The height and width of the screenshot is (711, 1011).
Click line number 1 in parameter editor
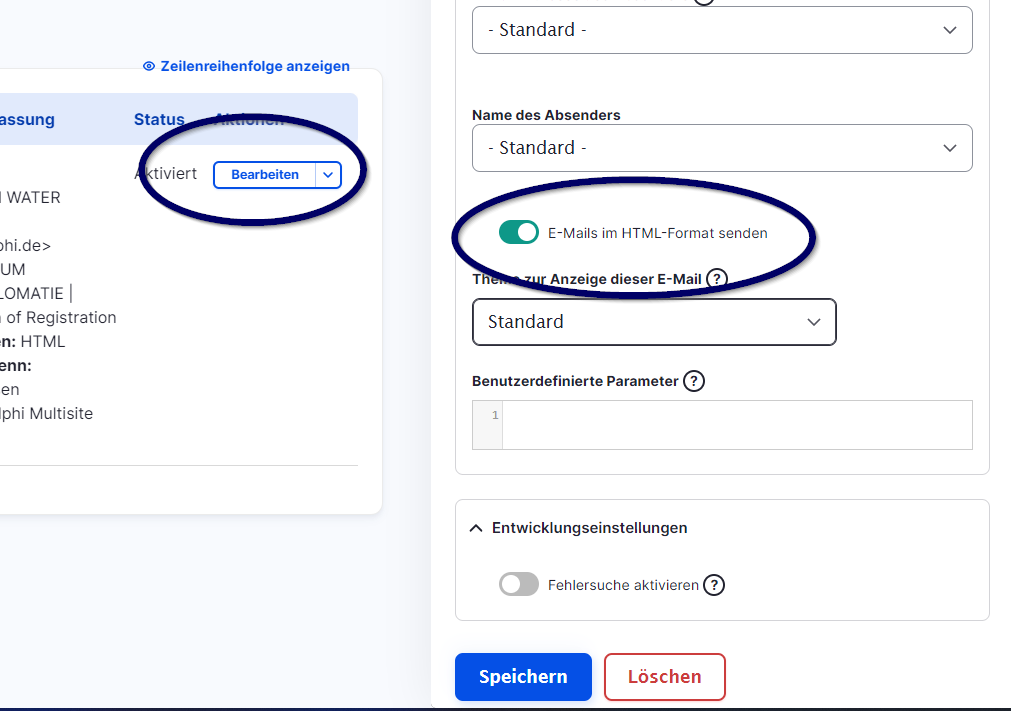[493, 415]
